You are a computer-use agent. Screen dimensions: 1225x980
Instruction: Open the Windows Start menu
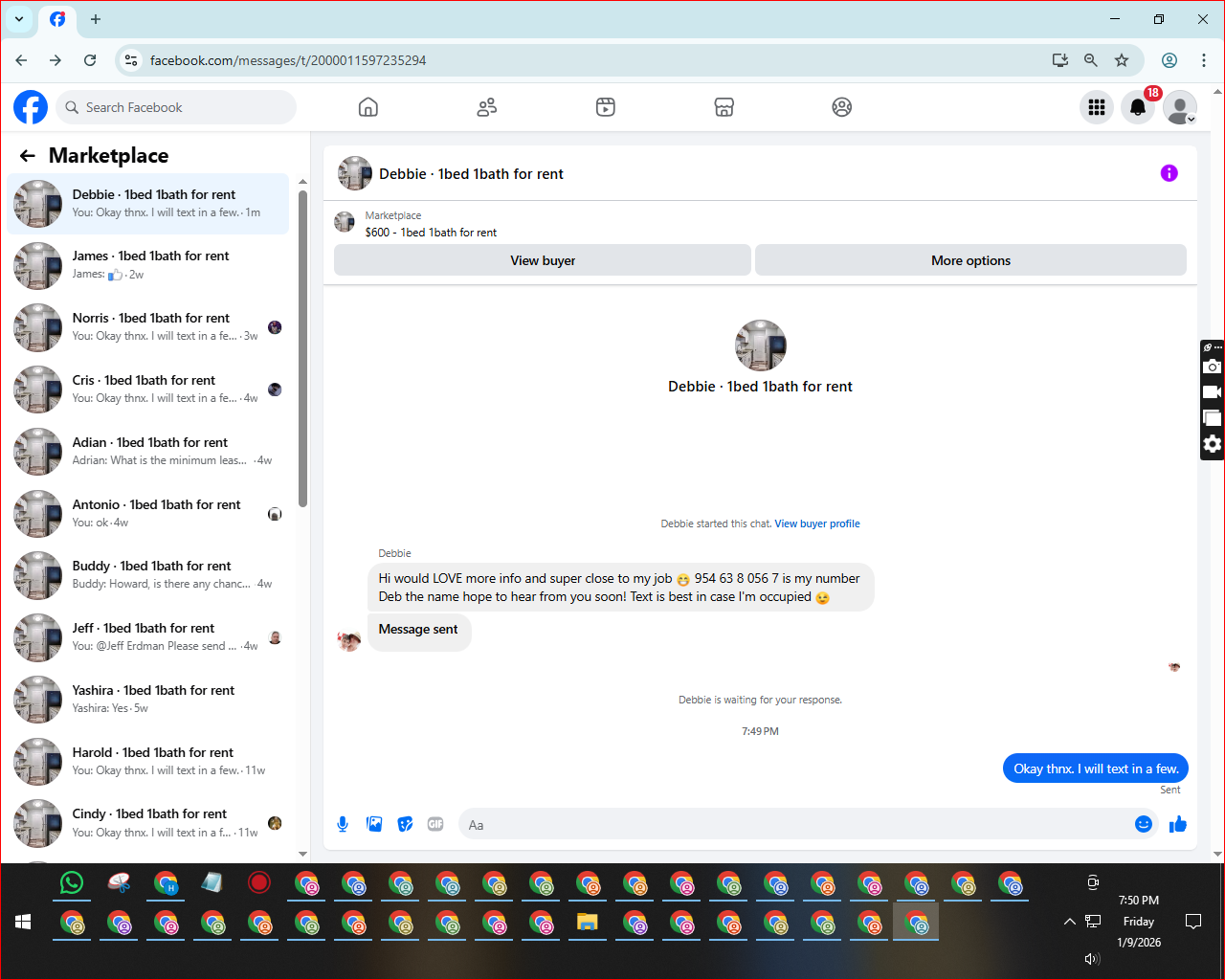[24, 922]
